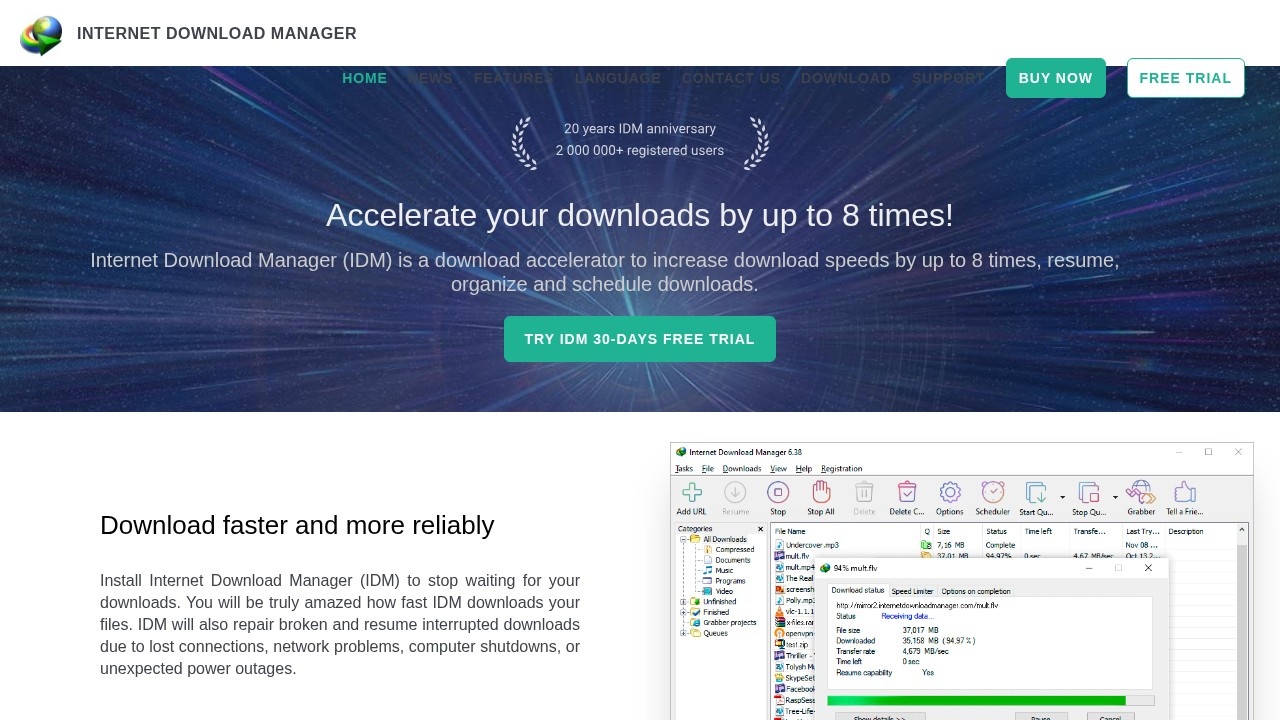Switch to Options on completion tab
Viewport: 1280px width, 720px height.
pos(977,591)
